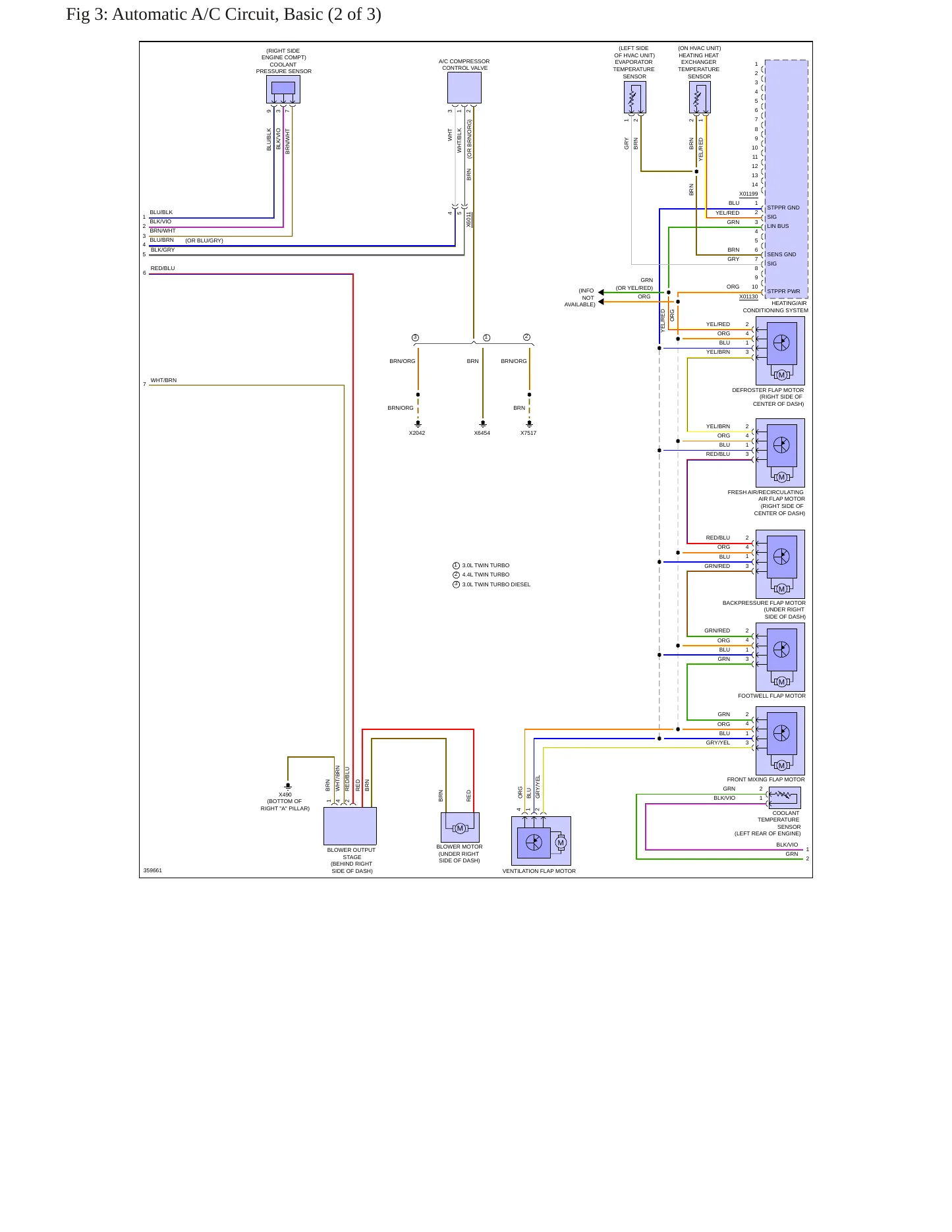Click the X2042 ground symbol

(418, 424)
